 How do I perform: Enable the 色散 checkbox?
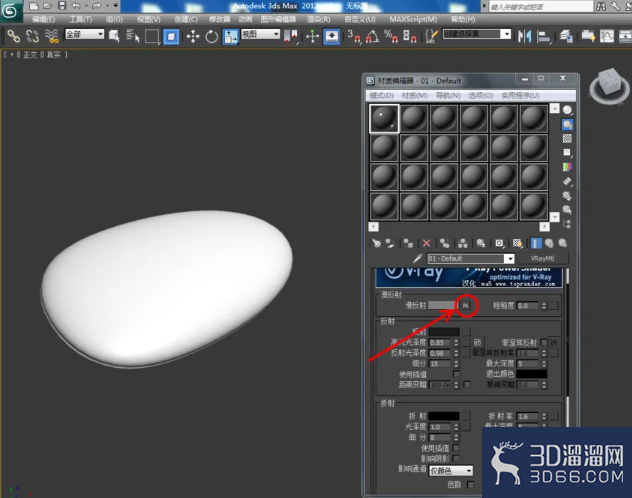[x=470, y=484]
